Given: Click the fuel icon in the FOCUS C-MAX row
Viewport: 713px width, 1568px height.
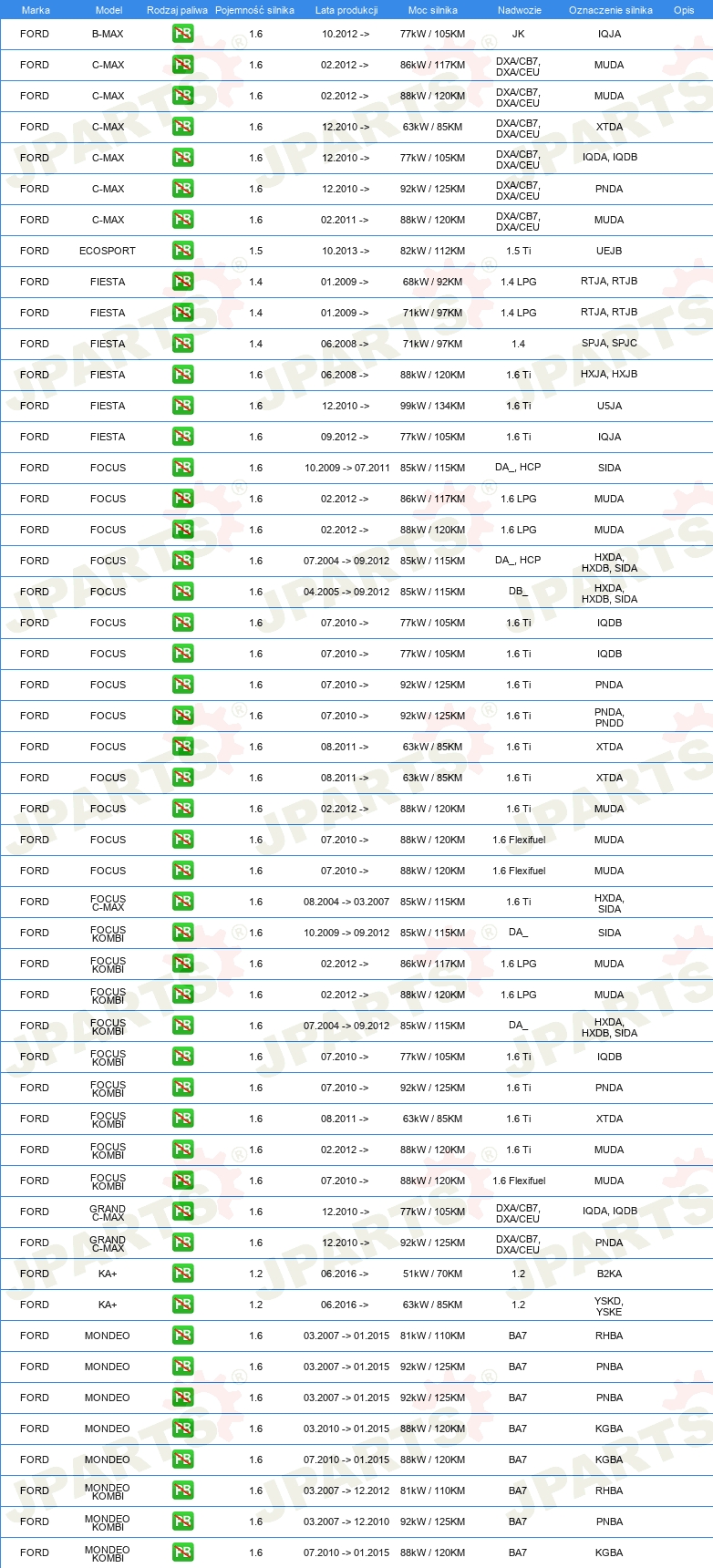Looking at the screenshot, I should pos(182,902).
